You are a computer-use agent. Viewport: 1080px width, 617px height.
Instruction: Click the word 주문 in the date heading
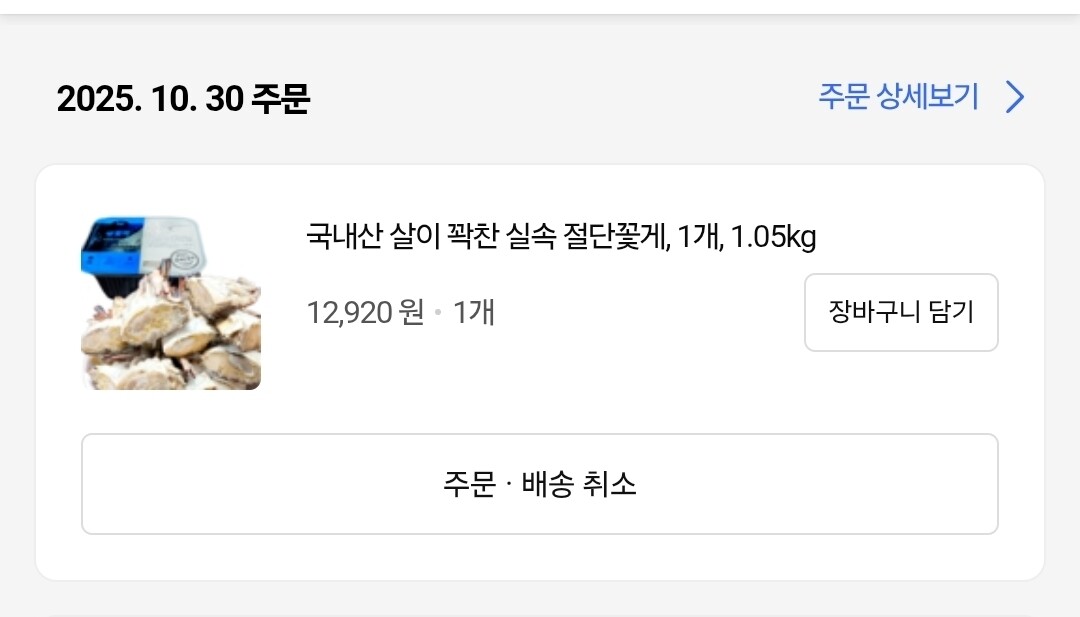click(x=280, y=99)
